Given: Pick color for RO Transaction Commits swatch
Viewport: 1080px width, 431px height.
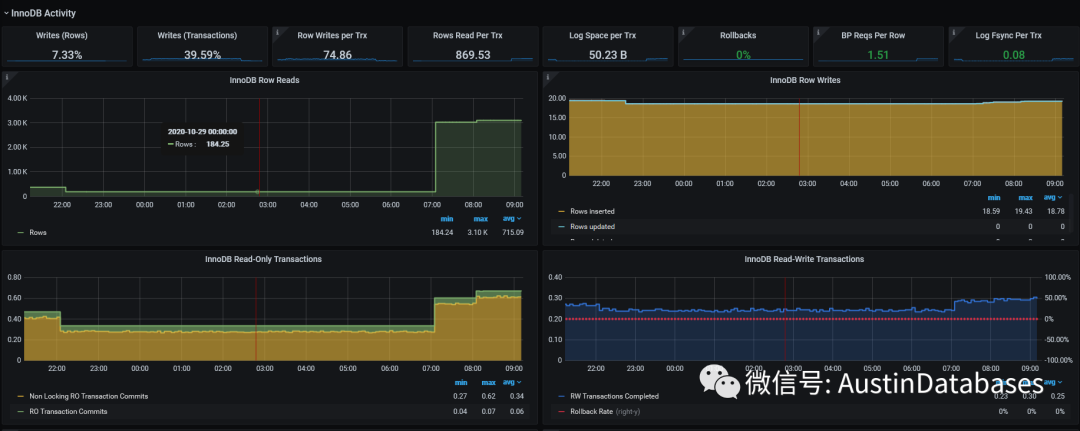Looking at the screenshot, I should [21, 411].
